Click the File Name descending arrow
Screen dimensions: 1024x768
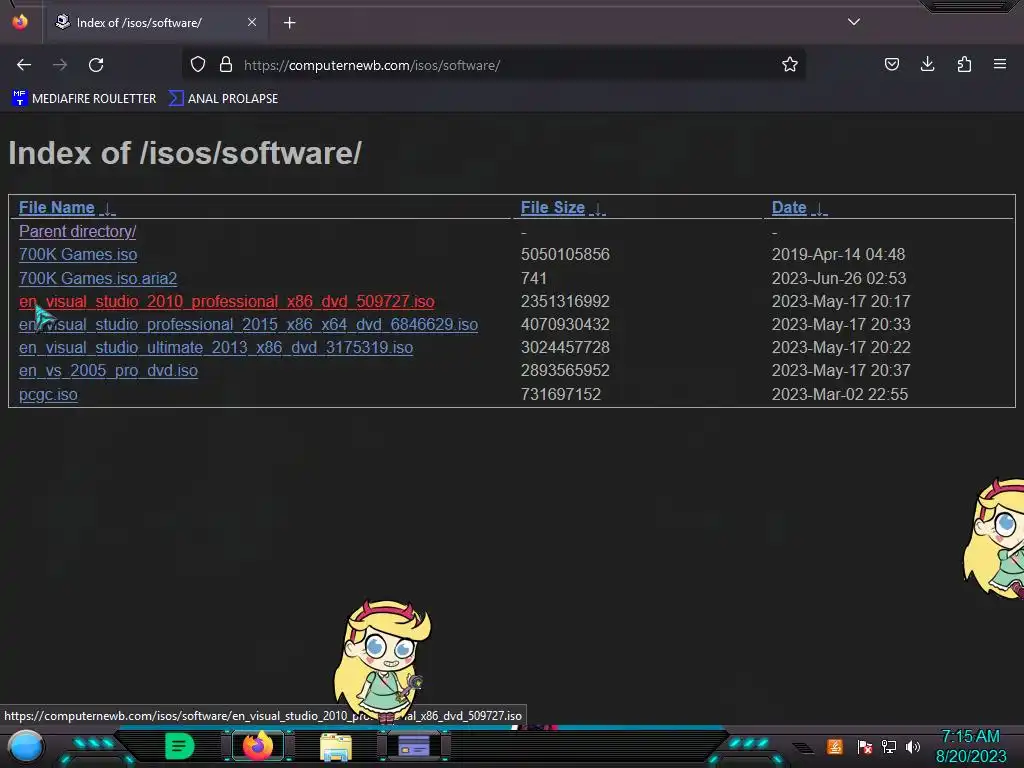tap(108, 209)
